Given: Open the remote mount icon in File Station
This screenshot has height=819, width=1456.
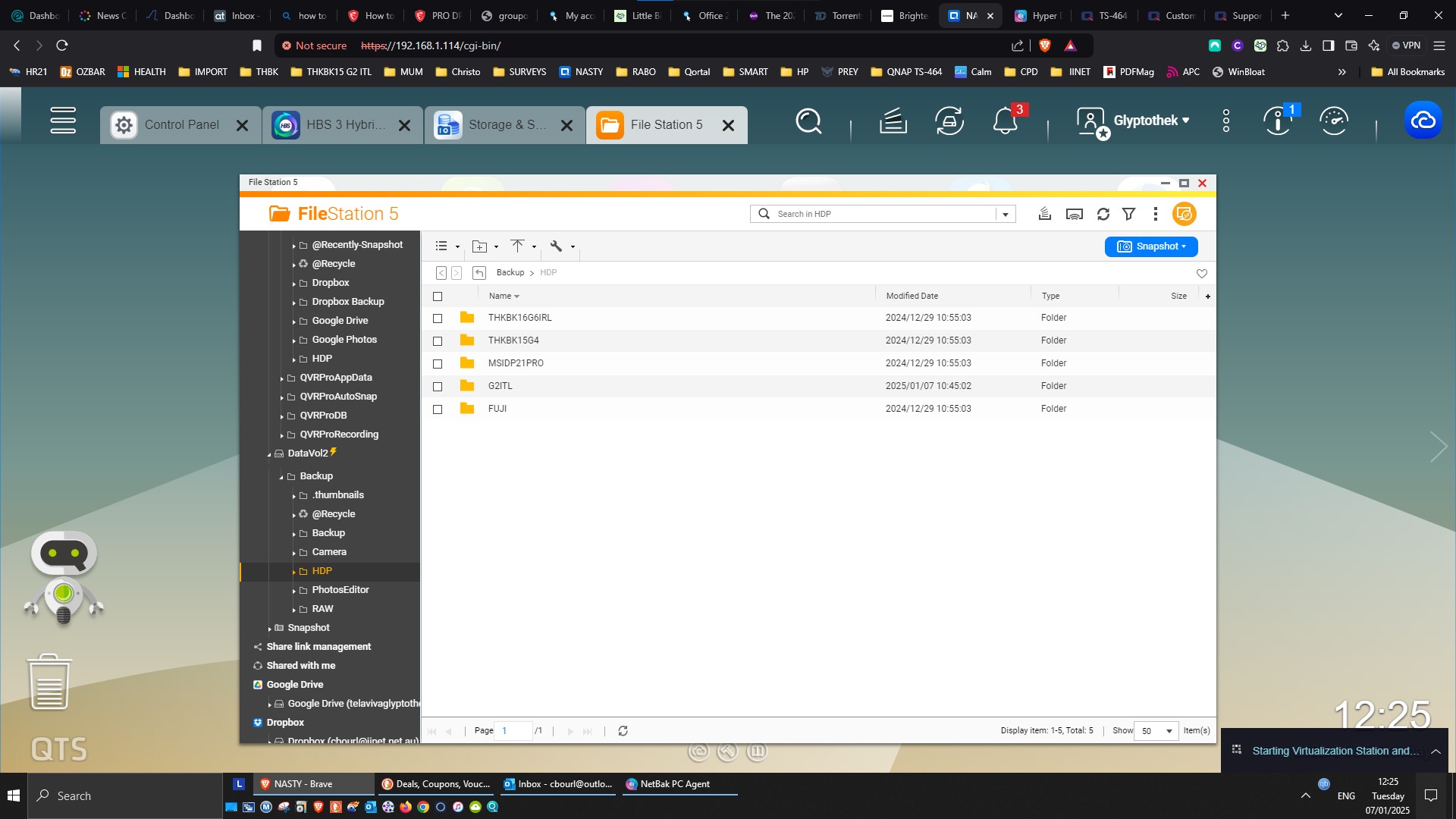Looking at the screenshot, I should 1075,214.
